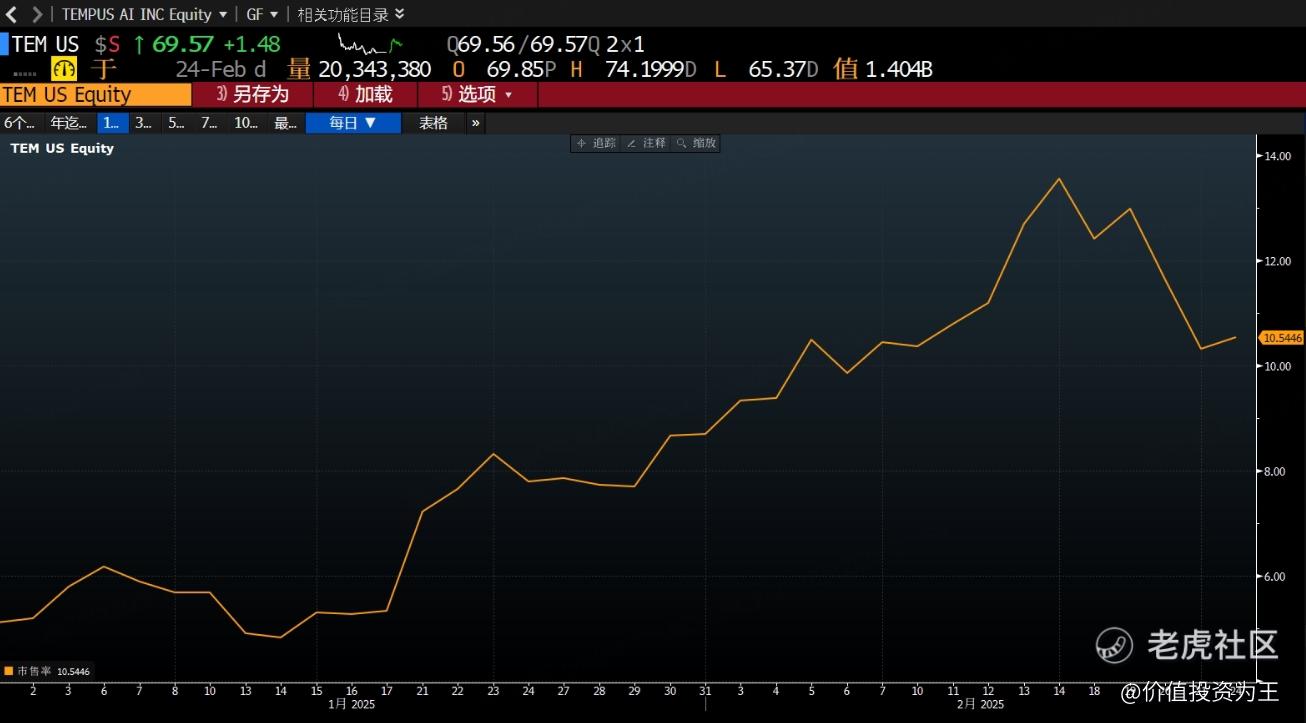This screenshot has height=723, width=1306.
Task: Select the 6个... six-month period tab
Action: pyautogui.click(x=20, y=123)
